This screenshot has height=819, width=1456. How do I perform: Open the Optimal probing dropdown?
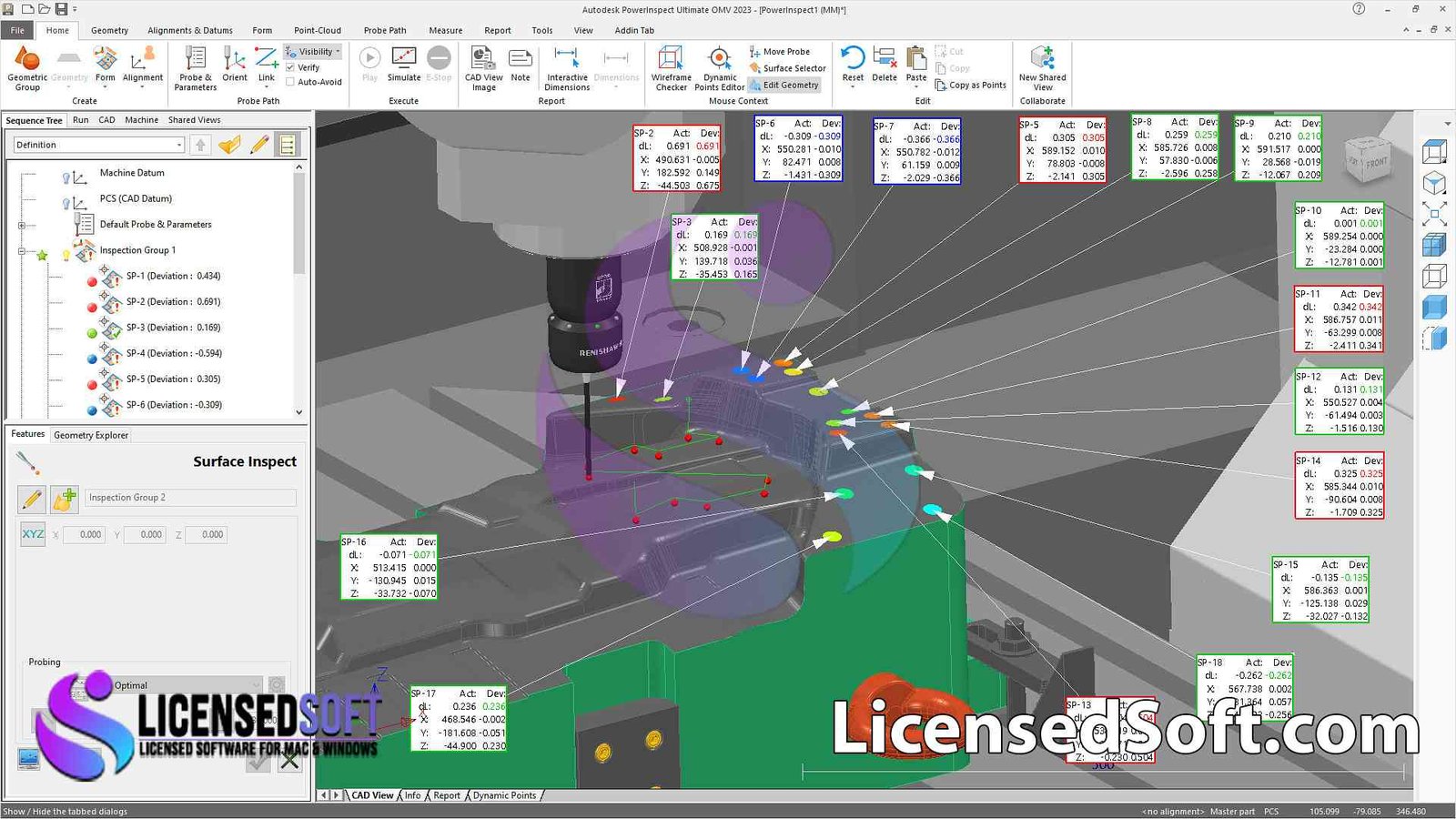point(256,685)
